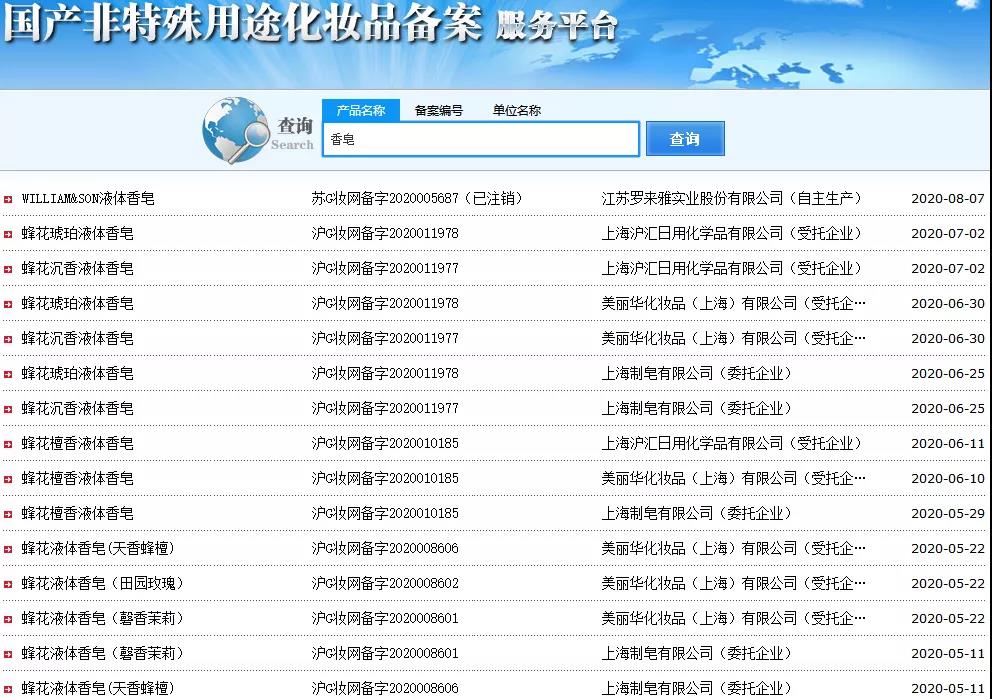Click the date 2020-08-07

(x=948, y=199)
